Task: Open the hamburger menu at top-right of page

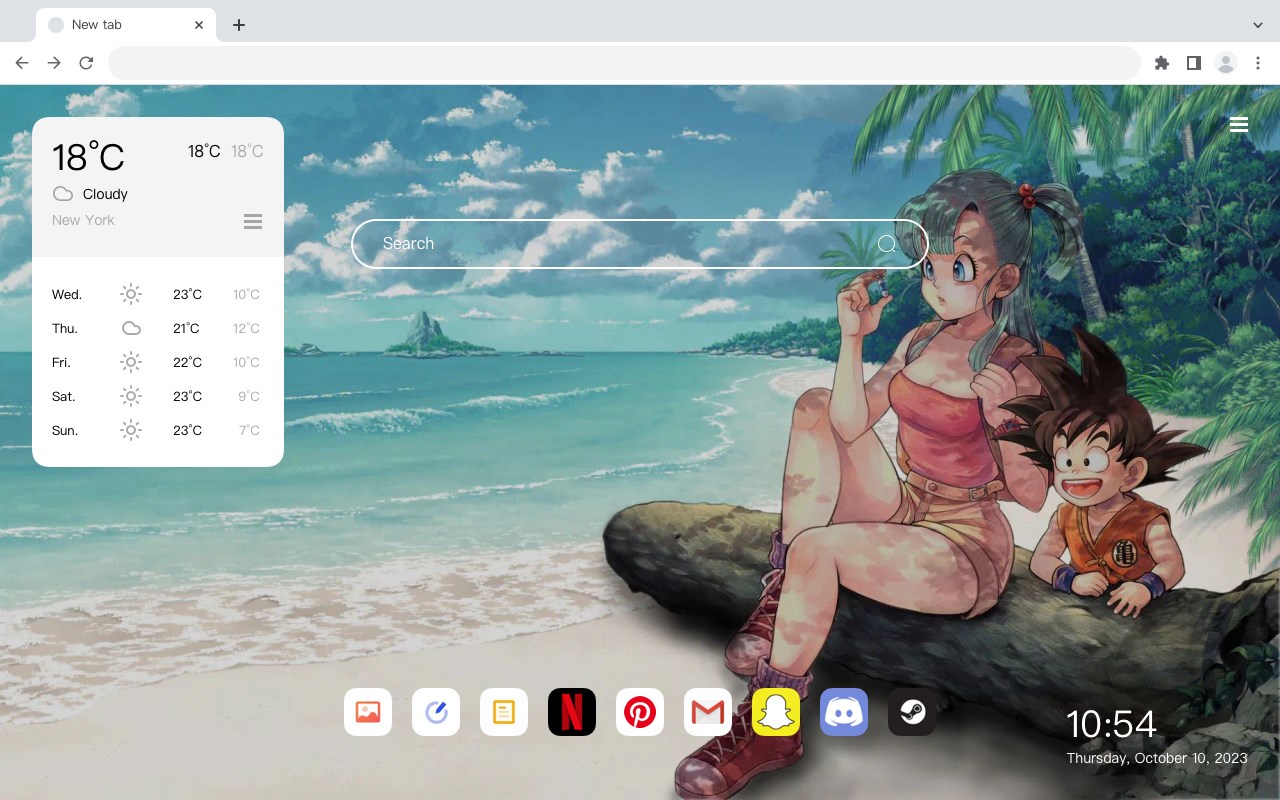Action: [x=1239, y=125]
